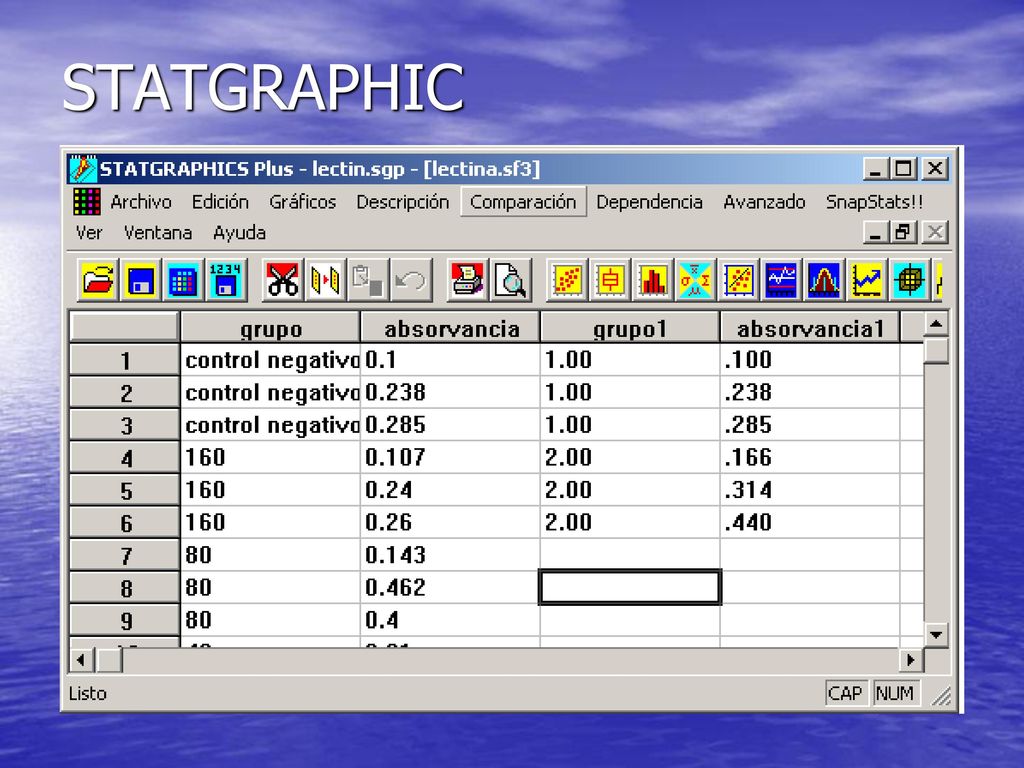This screenshot has width=1024, height=768.
Task: Click the vertical scrollbar thumb
Action: [936, 350]
